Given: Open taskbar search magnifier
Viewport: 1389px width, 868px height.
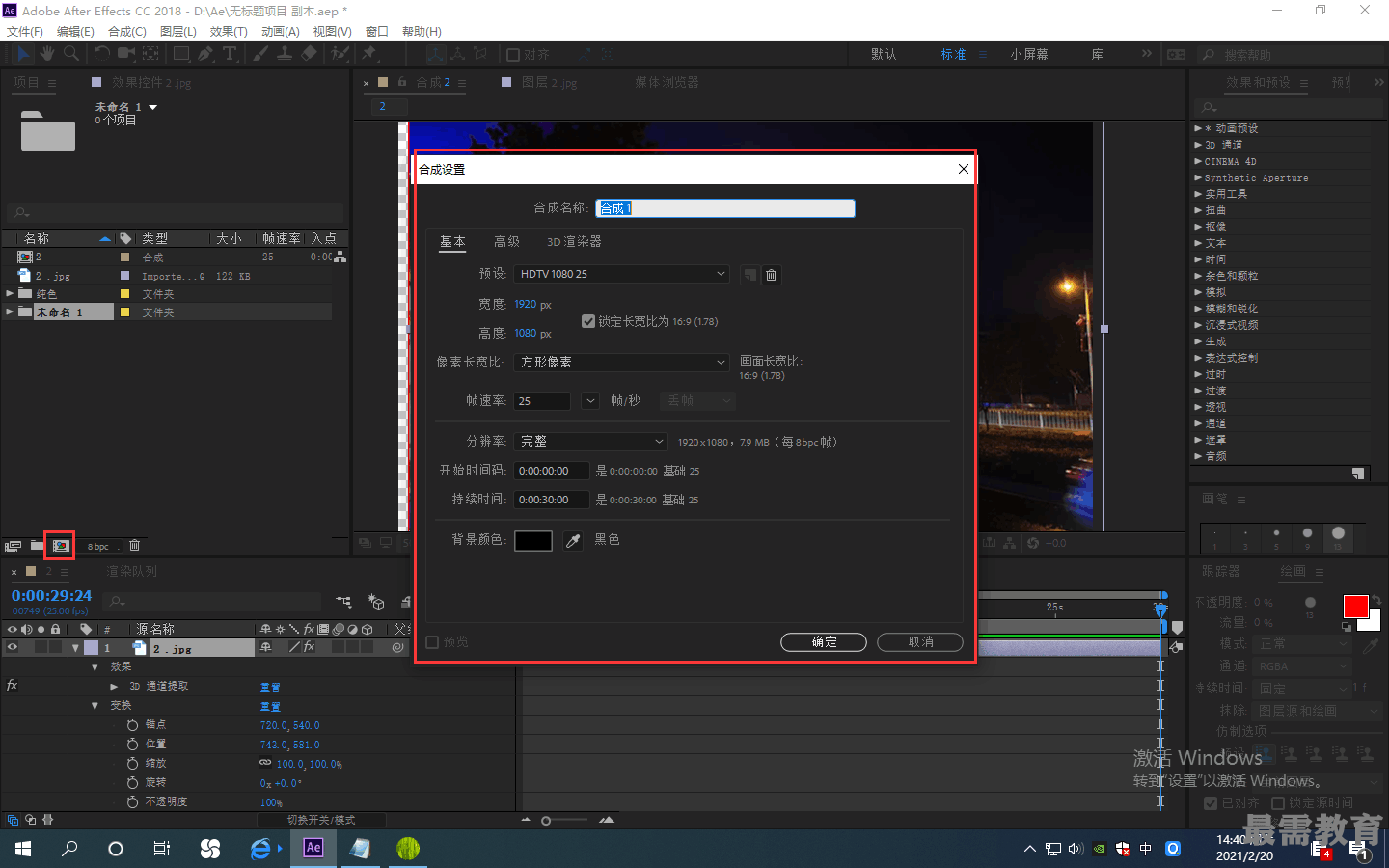Looking at the screenshot, I should point(69,849).
